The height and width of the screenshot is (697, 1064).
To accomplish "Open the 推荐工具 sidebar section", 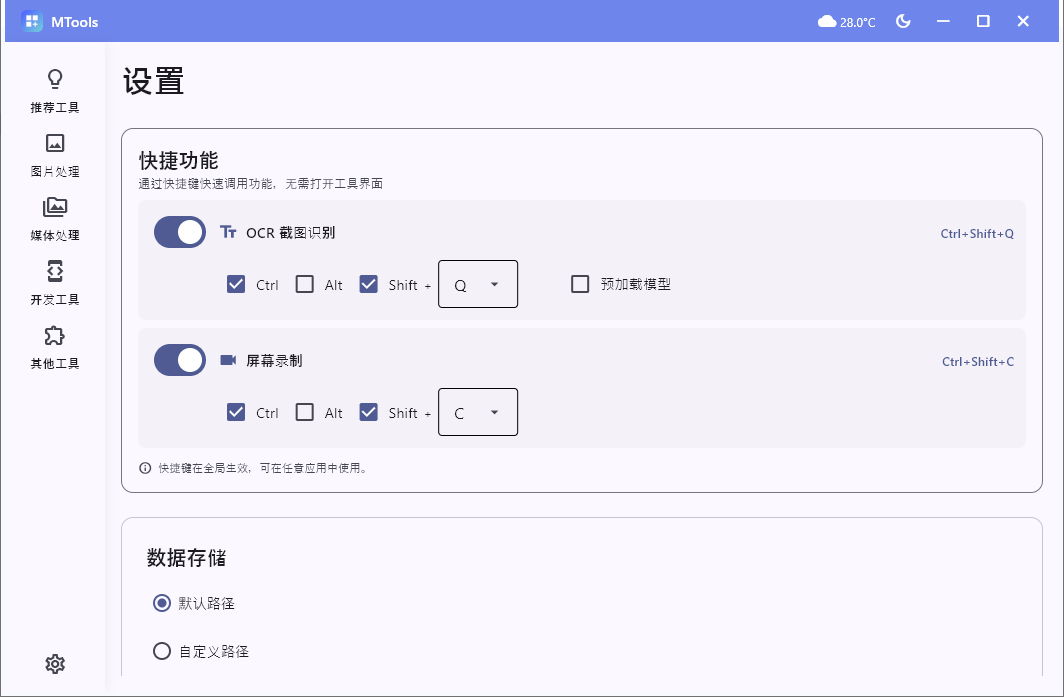I will (x=55, y=91).
